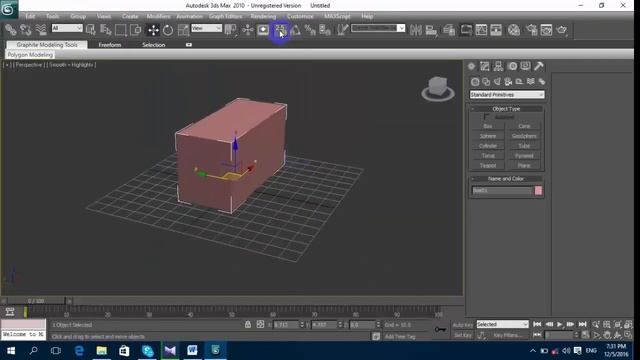Open Render Setup dialog
The width and height of the screenshot is (640, 360).
[x=532, y=30]
